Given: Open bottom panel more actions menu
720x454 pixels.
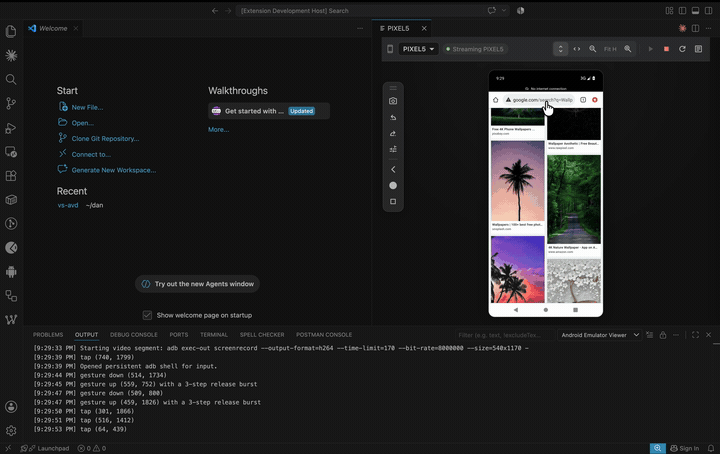Looking at the screenshot, I should point(676,335).
